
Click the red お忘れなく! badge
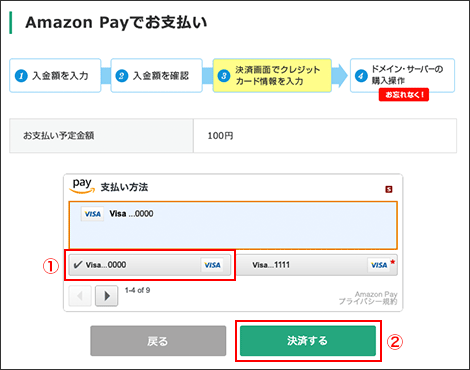(404, 95)
